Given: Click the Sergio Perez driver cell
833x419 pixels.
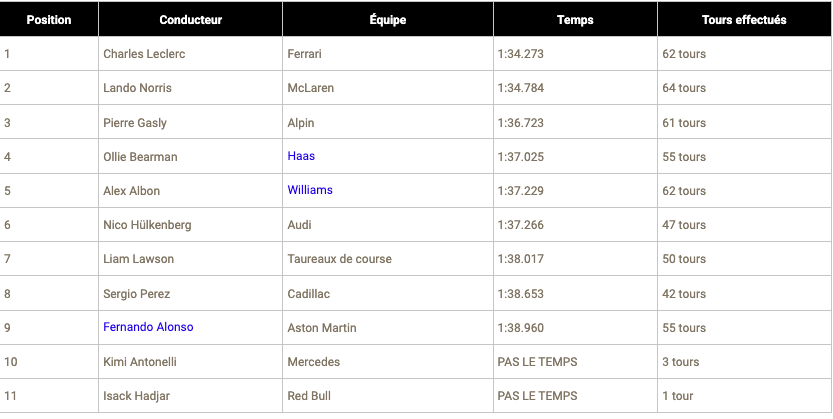Looking at the screenshot, I should pos(136,294).
